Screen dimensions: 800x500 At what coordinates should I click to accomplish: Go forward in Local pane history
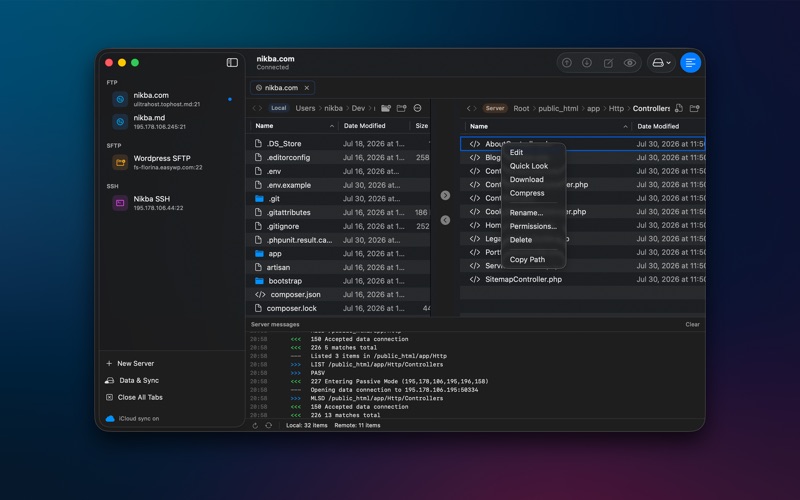[x=260, y=108]
